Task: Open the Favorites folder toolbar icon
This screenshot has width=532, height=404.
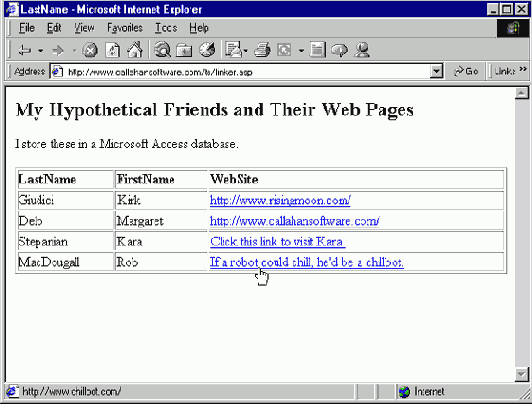Action: (x=184, y=50)
